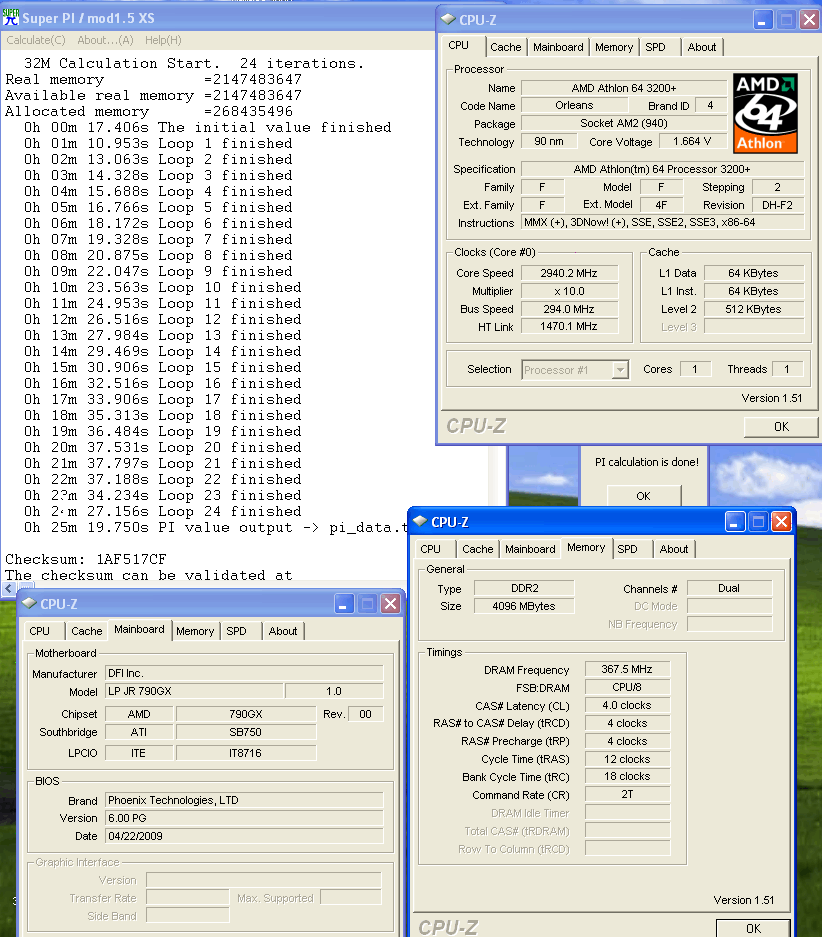Select Mainboard tab in Memory CPU-Z window
This screenshot has height=937, width=822.
point(530,549)
